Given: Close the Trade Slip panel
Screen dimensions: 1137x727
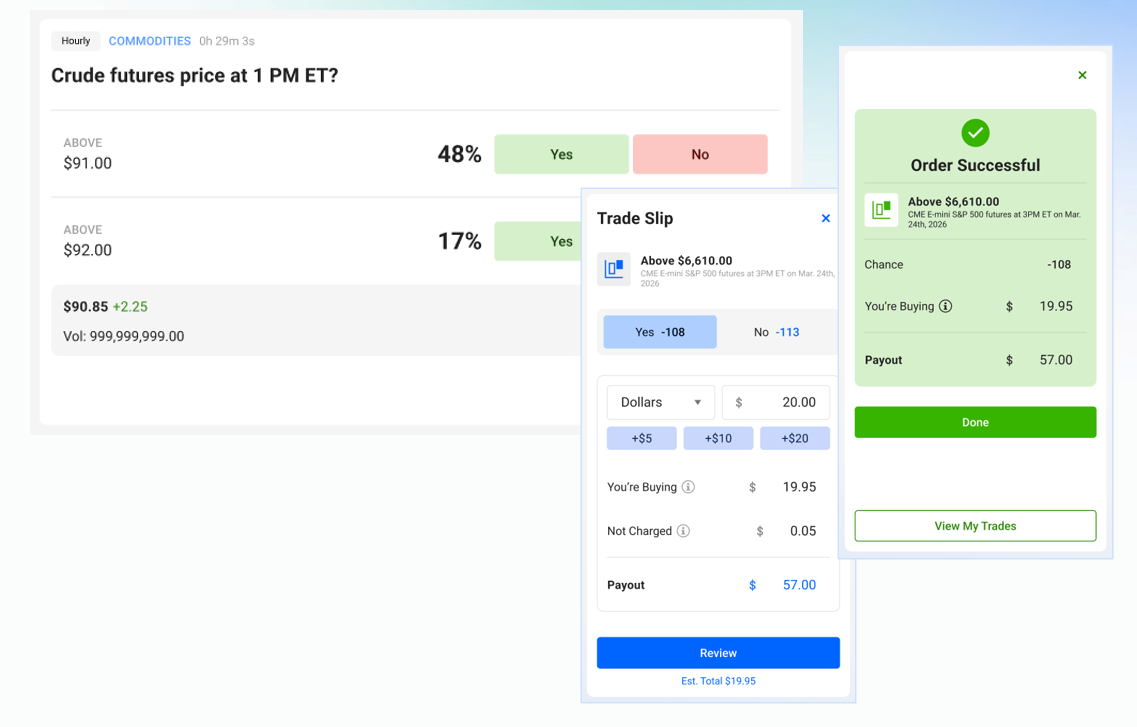Looking at the screenshot, I should [825, 218].
